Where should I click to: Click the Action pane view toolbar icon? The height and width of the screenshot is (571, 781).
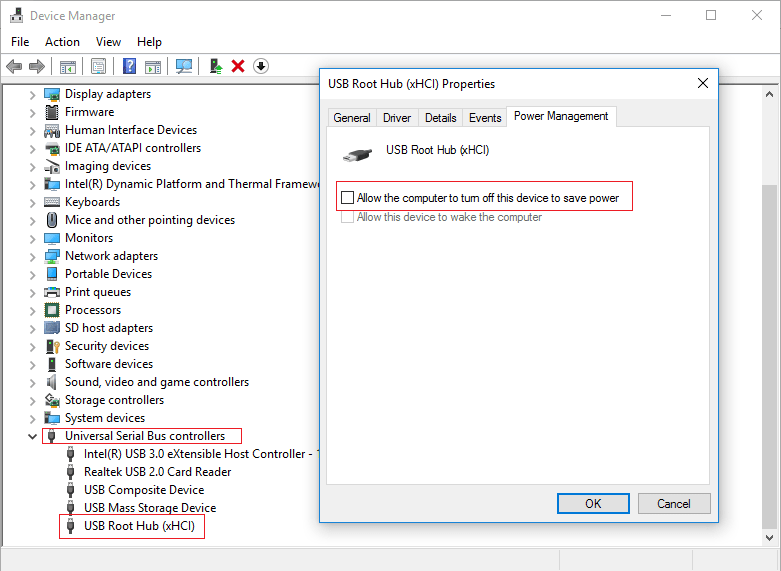(x=153, y=66)
